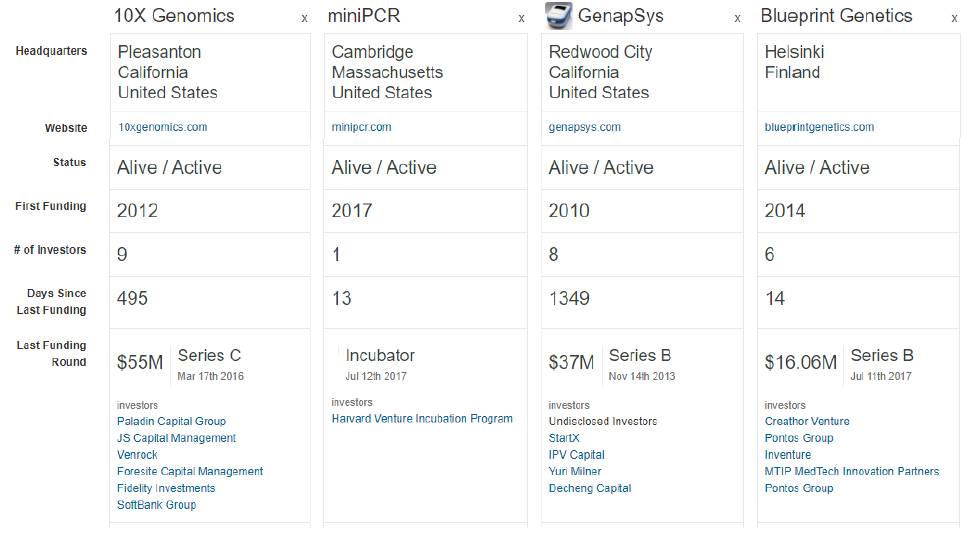Click Paladin Capital Group investor
Viewport: 977px width, 550px height.
tap(171, 421)
